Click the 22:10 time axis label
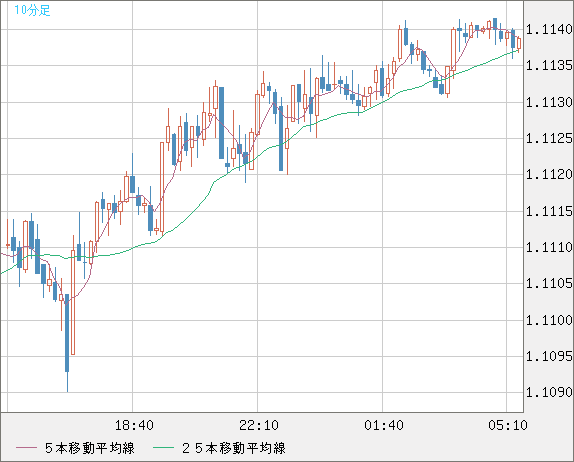The height and width of the screenshot is (462, 574). (259, 425)
